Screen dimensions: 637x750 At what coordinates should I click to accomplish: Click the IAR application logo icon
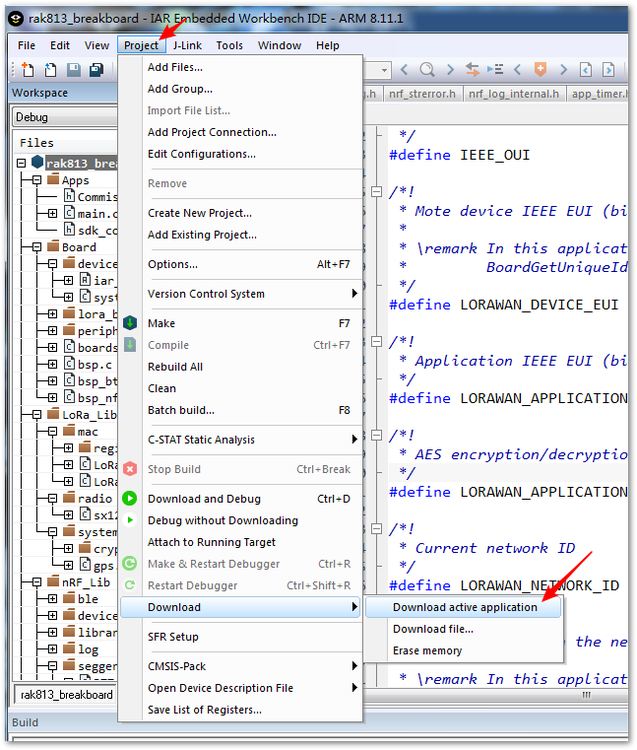coord(16,19)
